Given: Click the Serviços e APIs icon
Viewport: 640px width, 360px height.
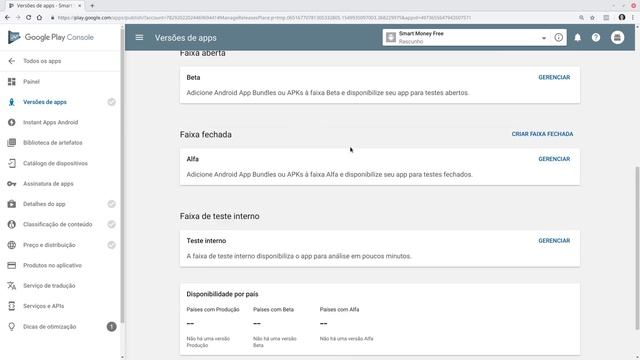Looking at the screenshot, I should point(11,306).
